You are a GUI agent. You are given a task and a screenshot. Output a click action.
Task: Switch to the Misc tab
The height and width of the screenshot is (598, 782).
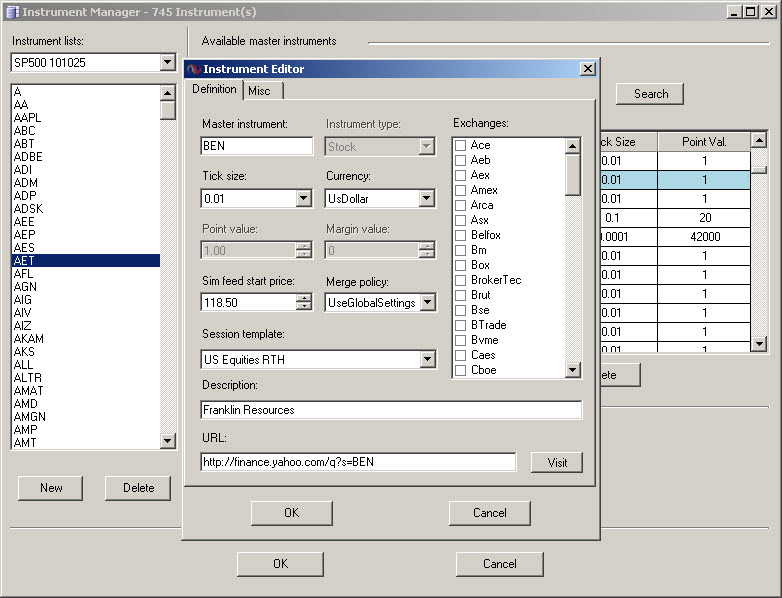tap(259, 91)
